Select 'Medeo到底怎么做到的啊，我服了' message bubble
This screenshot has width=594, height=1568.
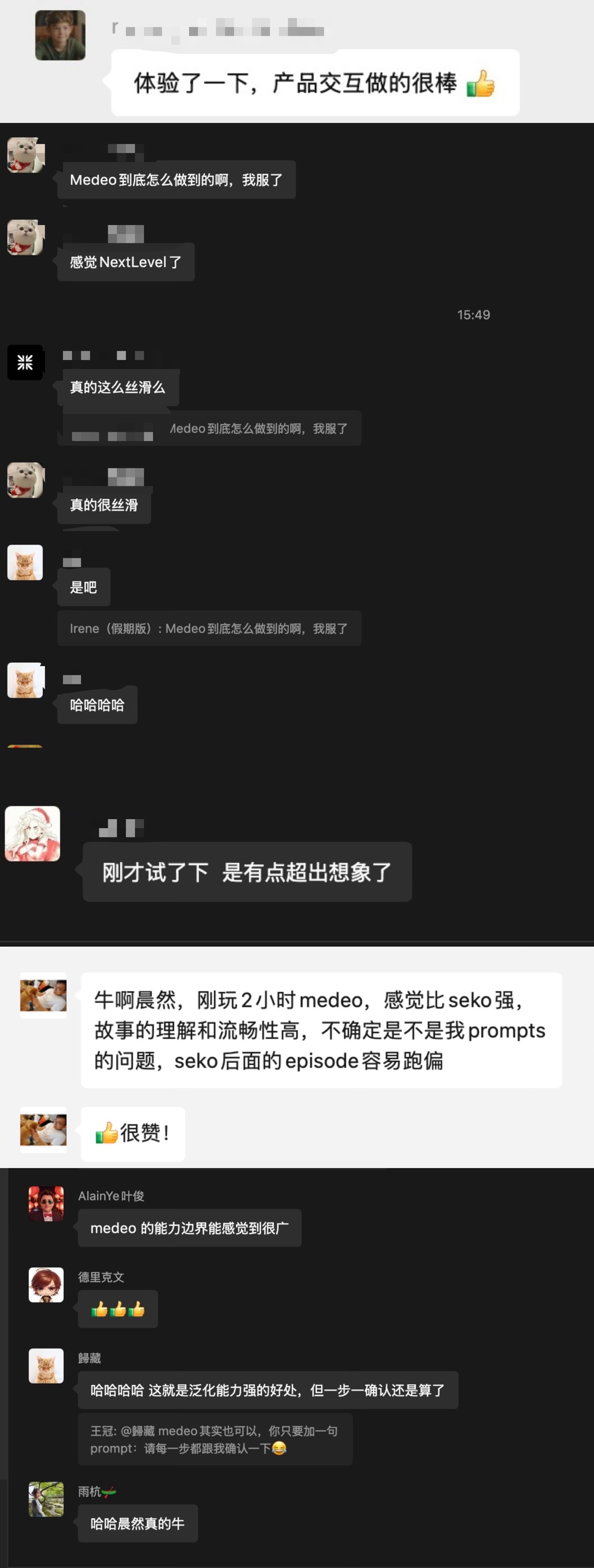[x=176, y=180]
